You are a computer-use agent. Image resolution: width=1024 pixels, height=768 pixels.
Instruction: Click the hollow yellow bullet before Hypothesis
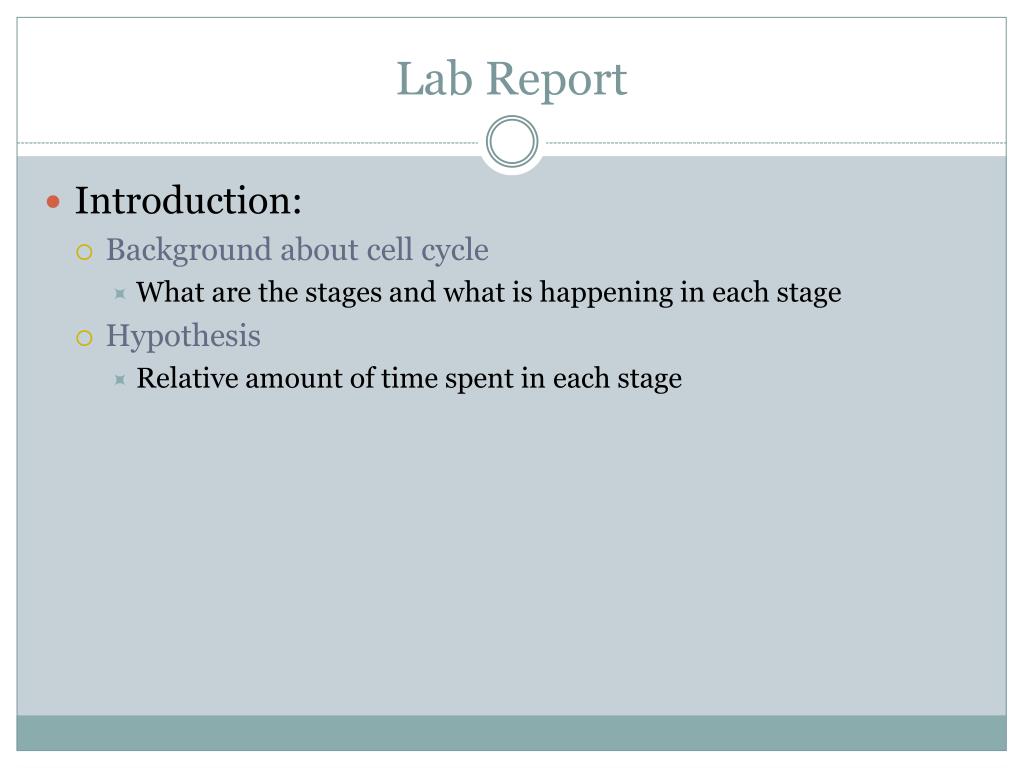(x=84, y=338)
